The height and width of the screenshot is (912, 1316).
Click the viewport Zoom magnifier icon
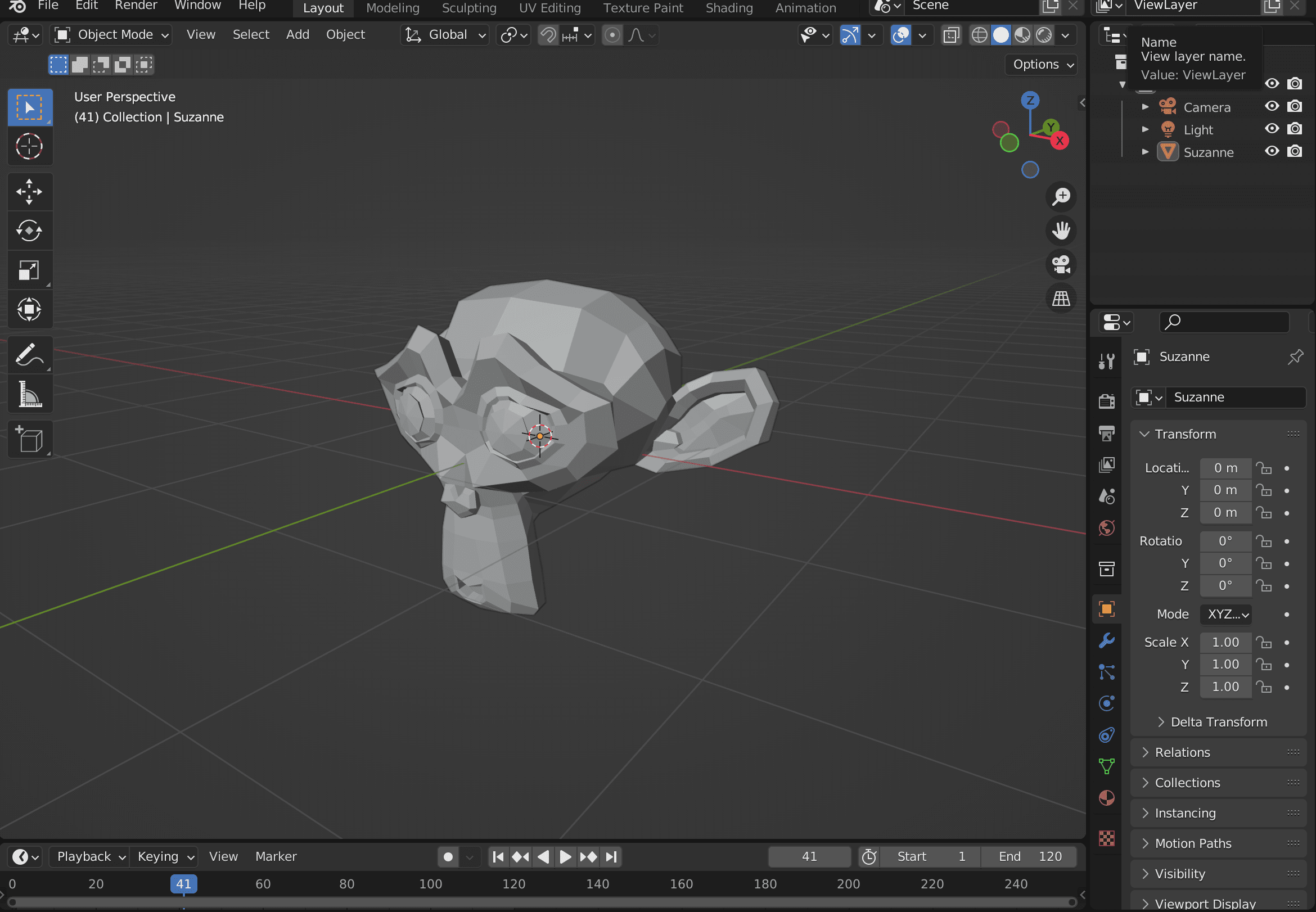pyautogui.click(x=1061, y=197)
